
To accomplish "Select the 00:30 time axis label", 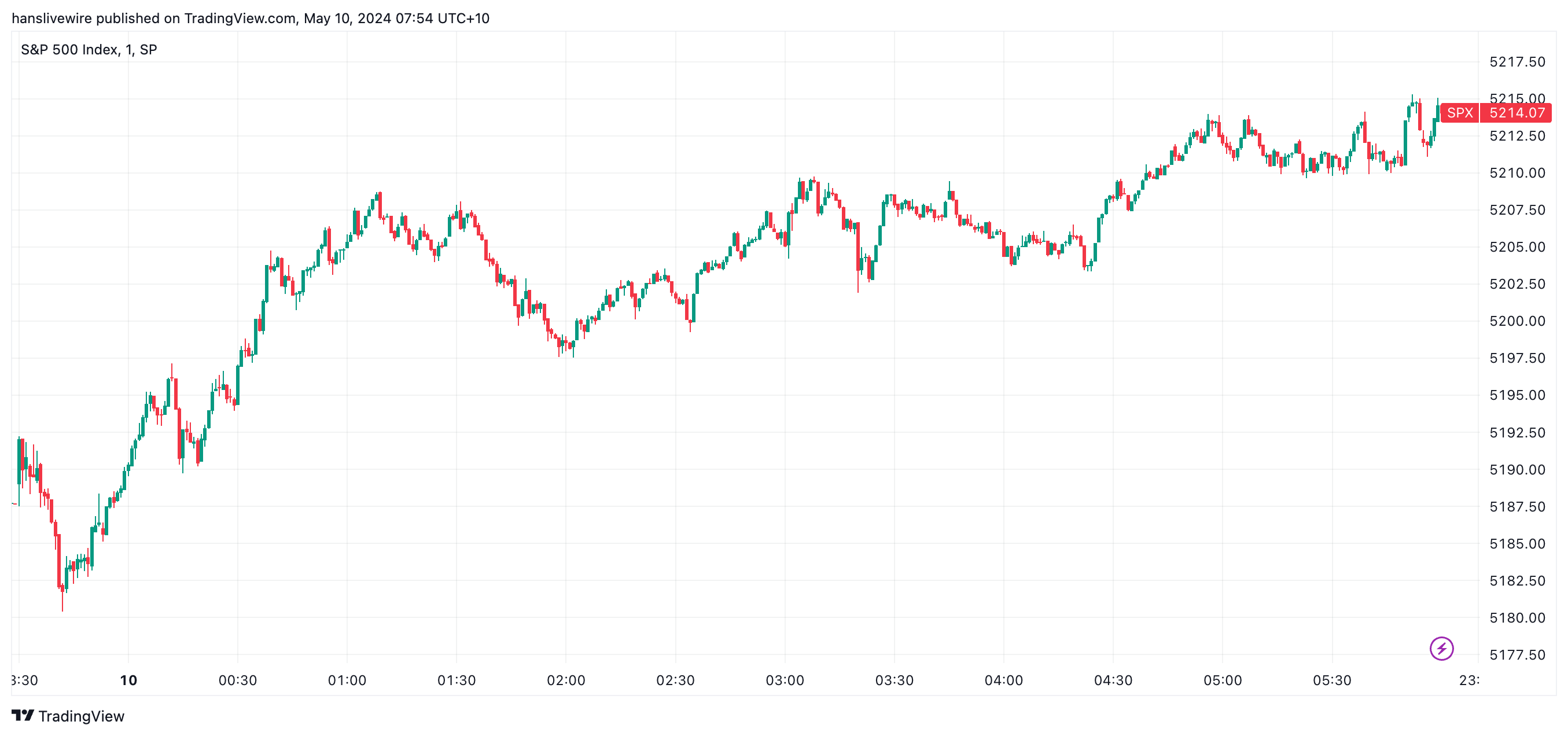I will pyautogui.click(x=237, y=680).
